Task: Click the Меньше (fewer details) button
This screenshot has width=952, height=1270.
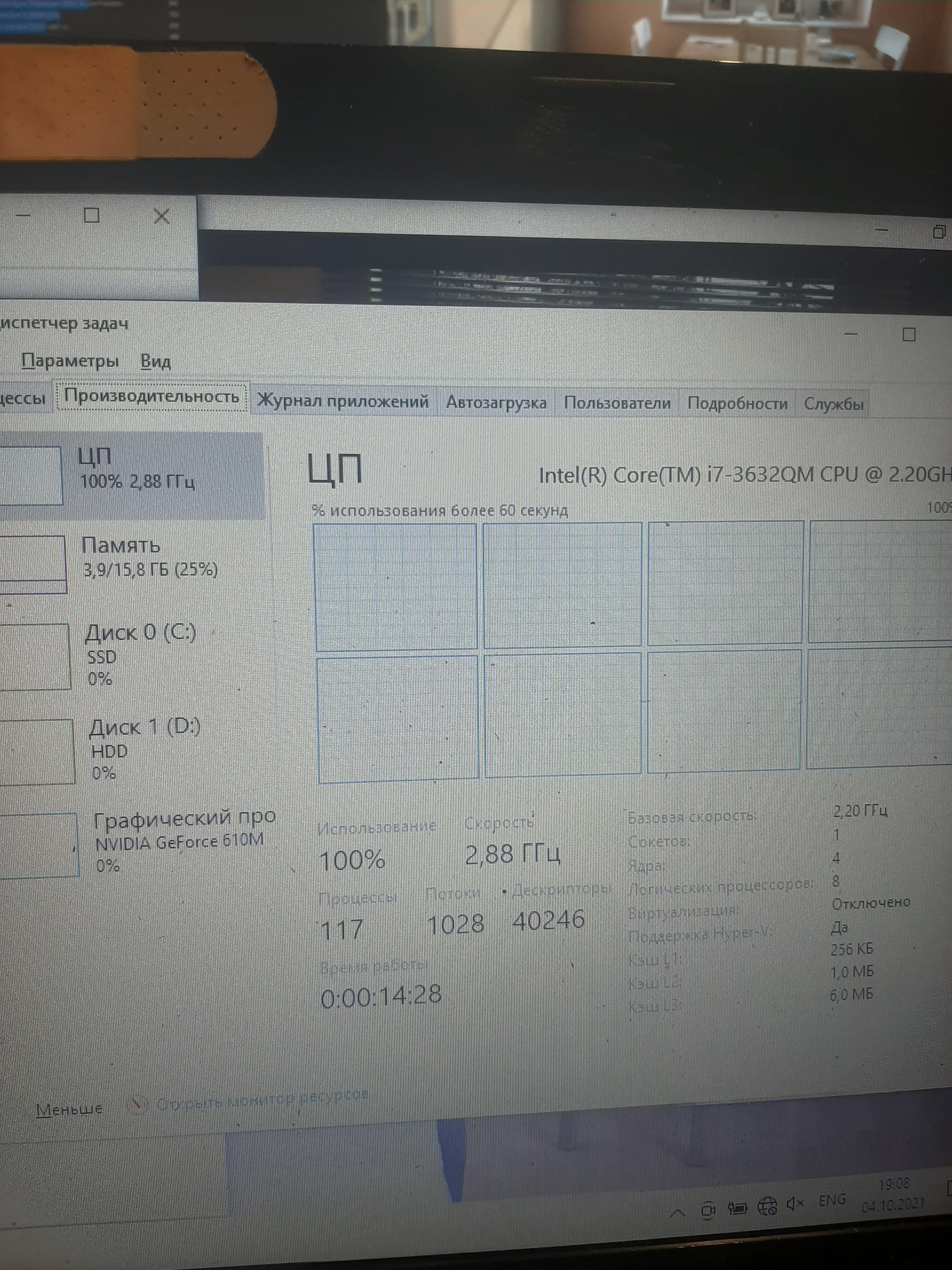Action: point(69,1109)
